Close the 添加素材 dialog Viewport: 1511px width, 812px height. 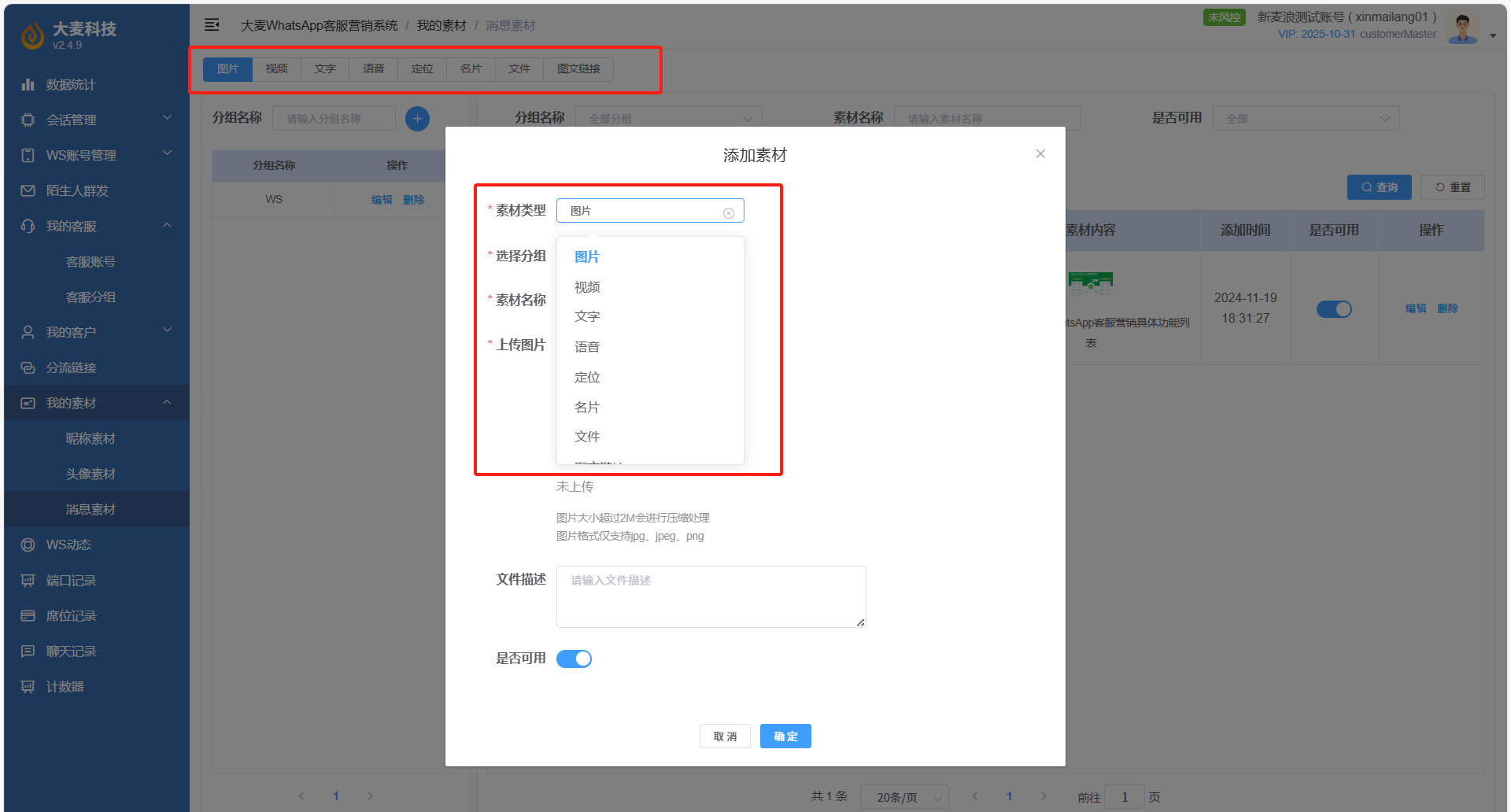[x=1040, y=153]
